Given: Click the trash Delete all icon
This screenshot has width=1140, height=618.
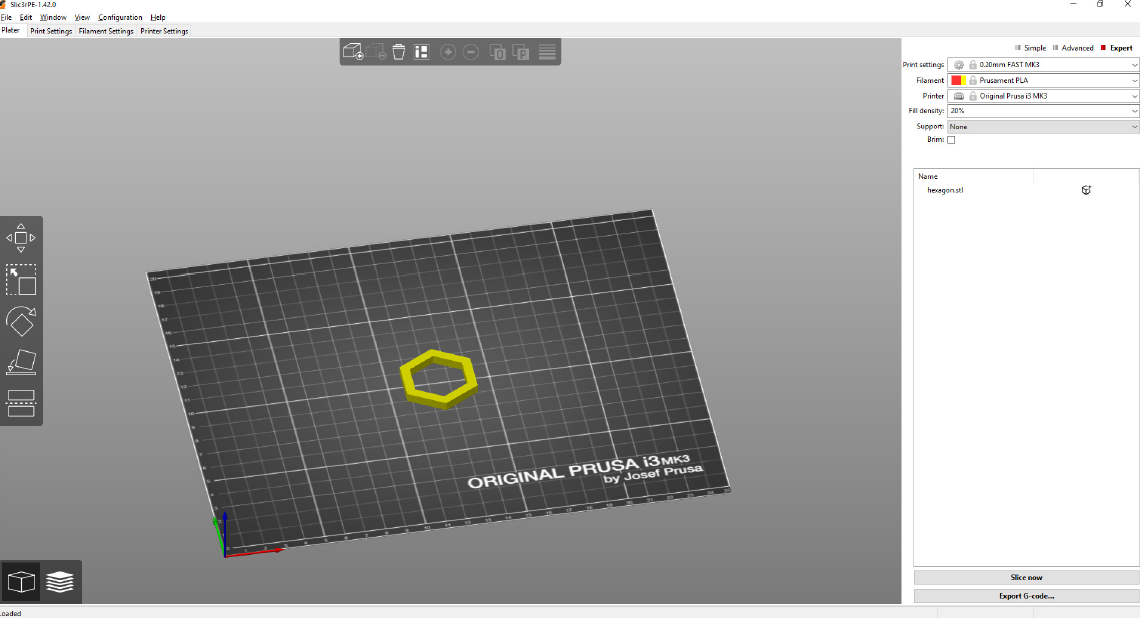Looking at the screenshot, I should pos(398,52).
